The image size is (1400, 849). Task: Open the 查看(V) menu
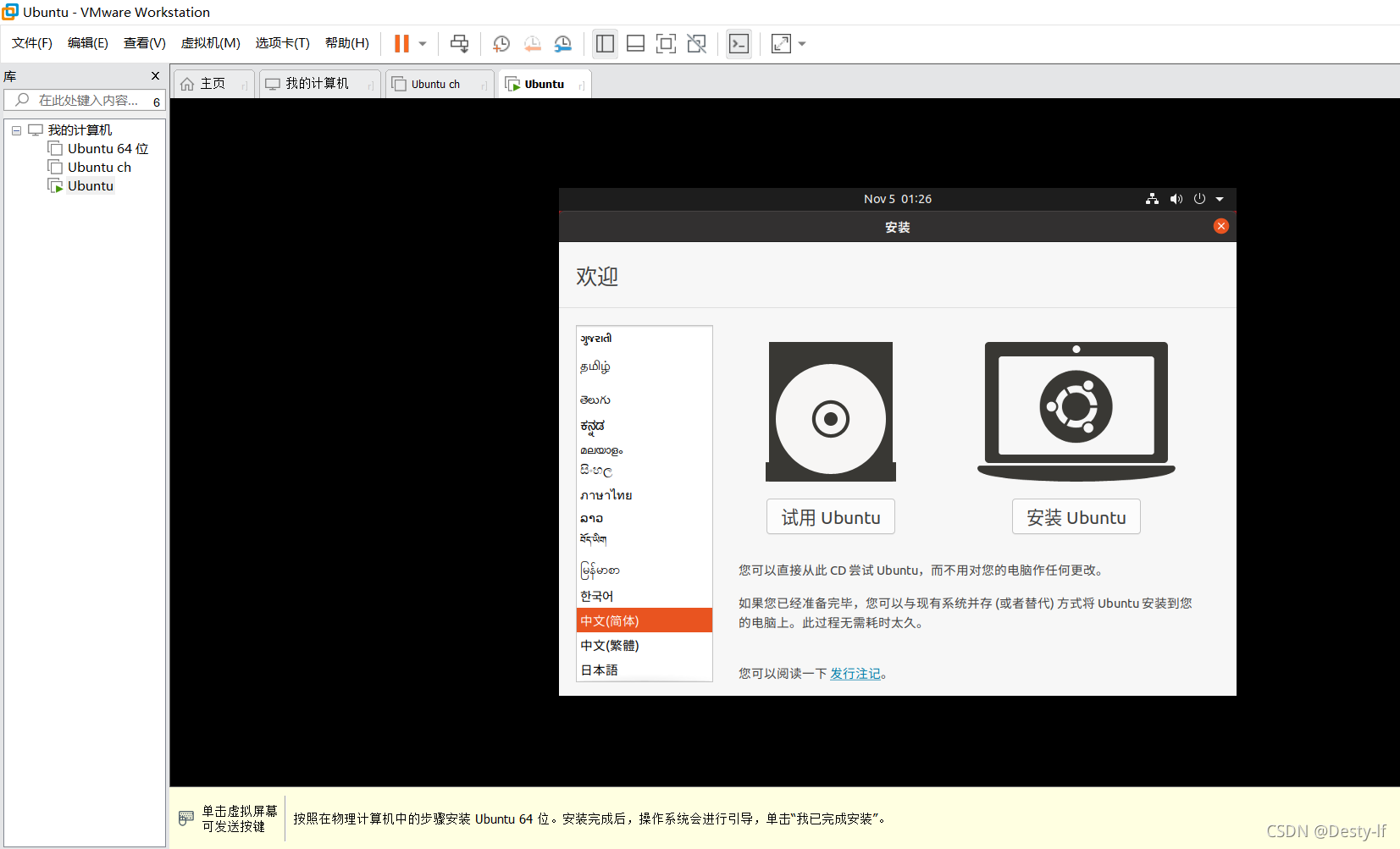(x=145, y=43)
